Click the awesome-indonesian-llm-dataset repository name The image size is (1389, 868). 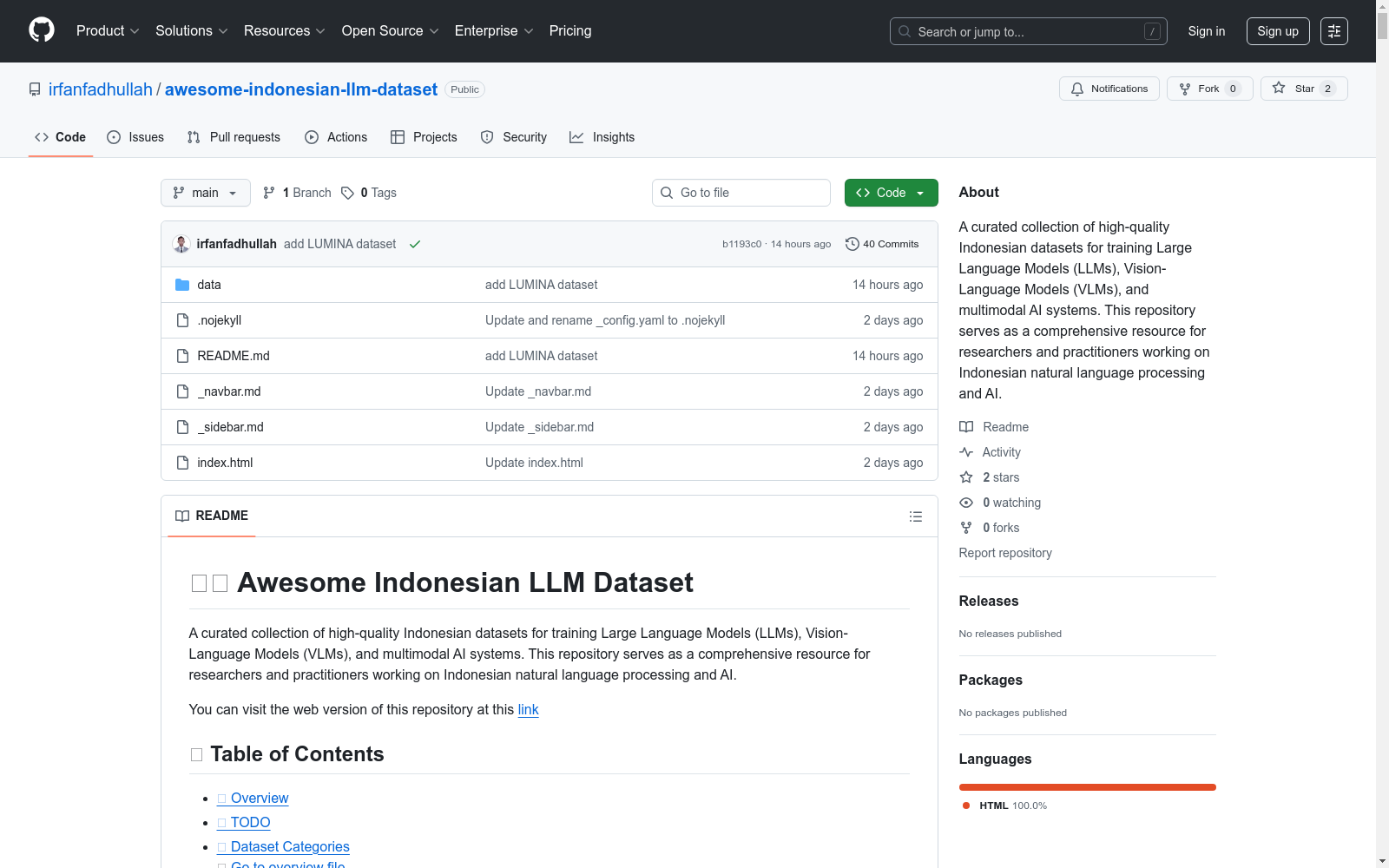coord(301,89)
